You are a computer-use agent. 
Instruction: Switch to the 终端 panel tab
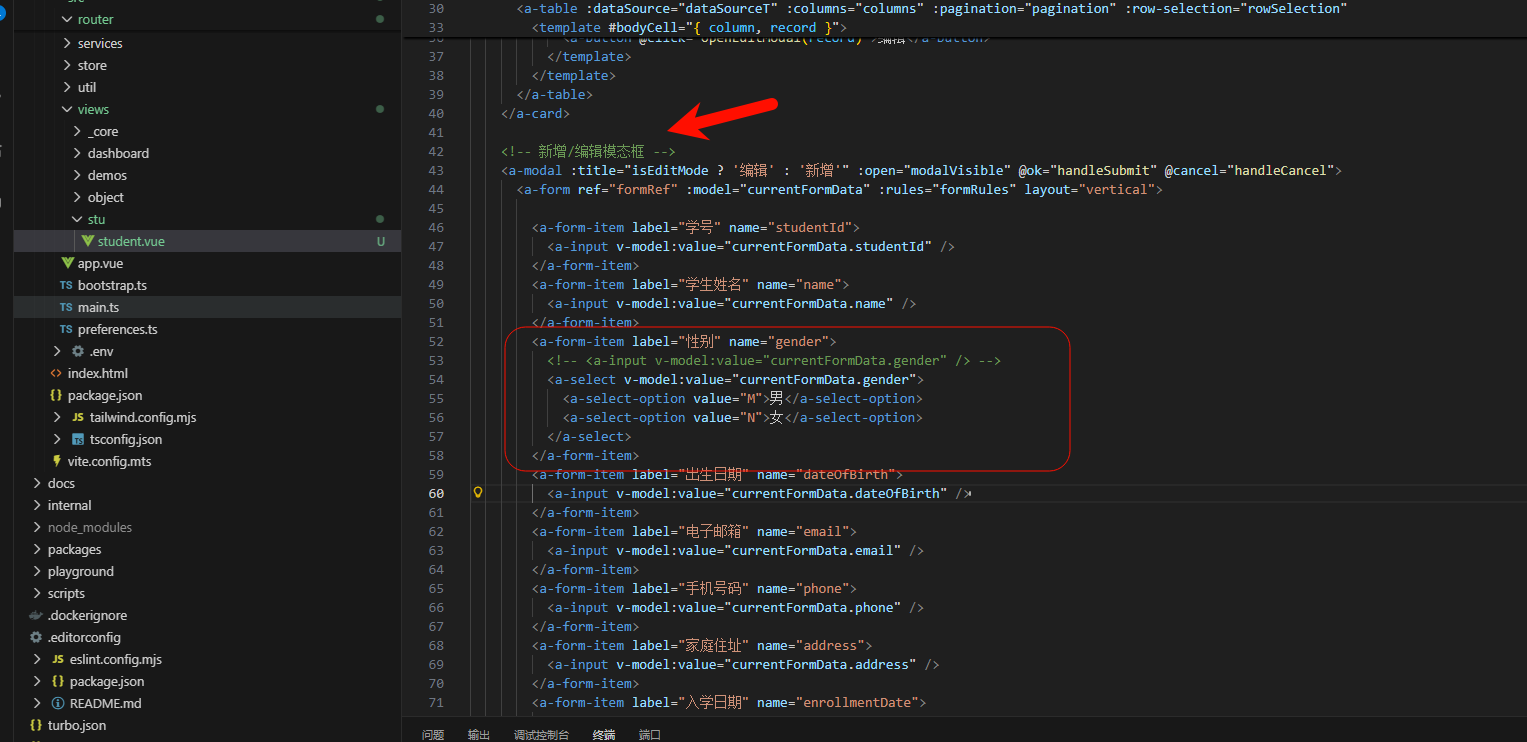pyautogui.click(x=604, y=735)
